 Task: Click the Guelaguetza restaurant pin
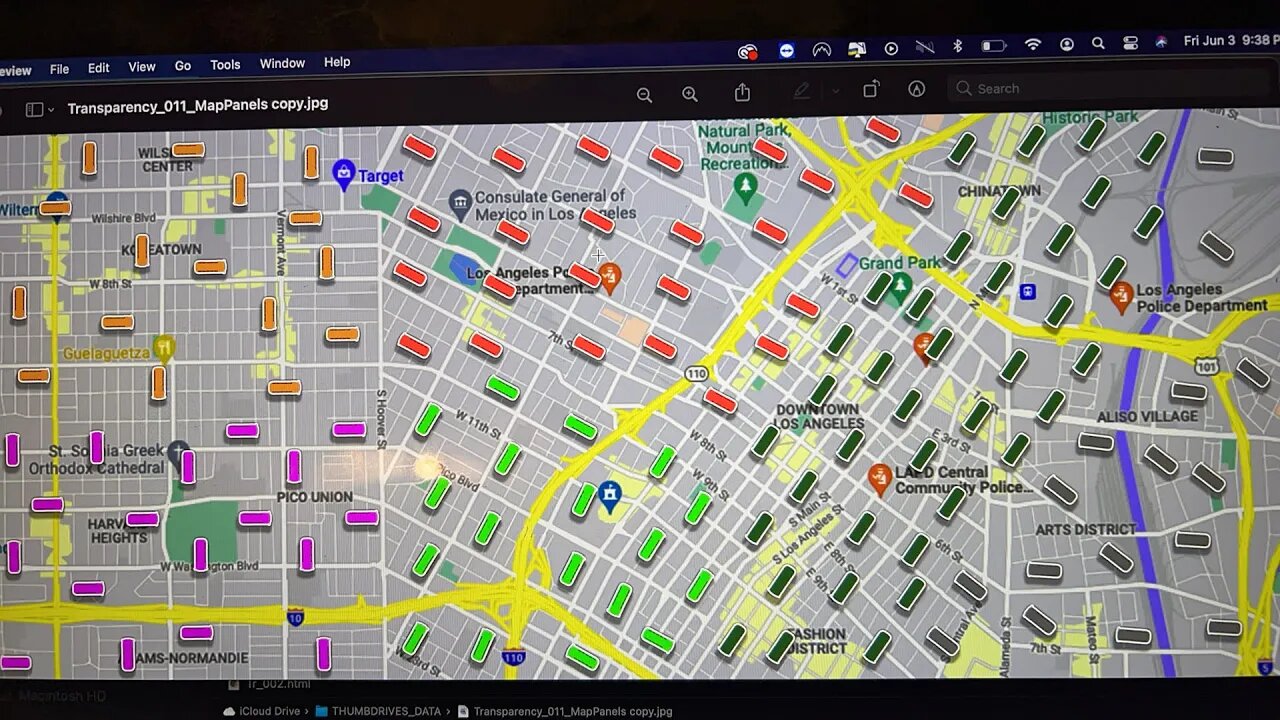pyautogui.click(x=164, y=349)
